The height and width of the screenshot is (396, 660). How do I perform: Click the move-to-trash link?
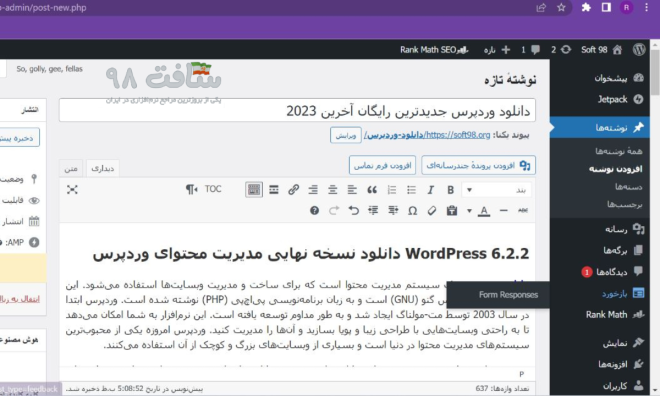tap(20, 299)
